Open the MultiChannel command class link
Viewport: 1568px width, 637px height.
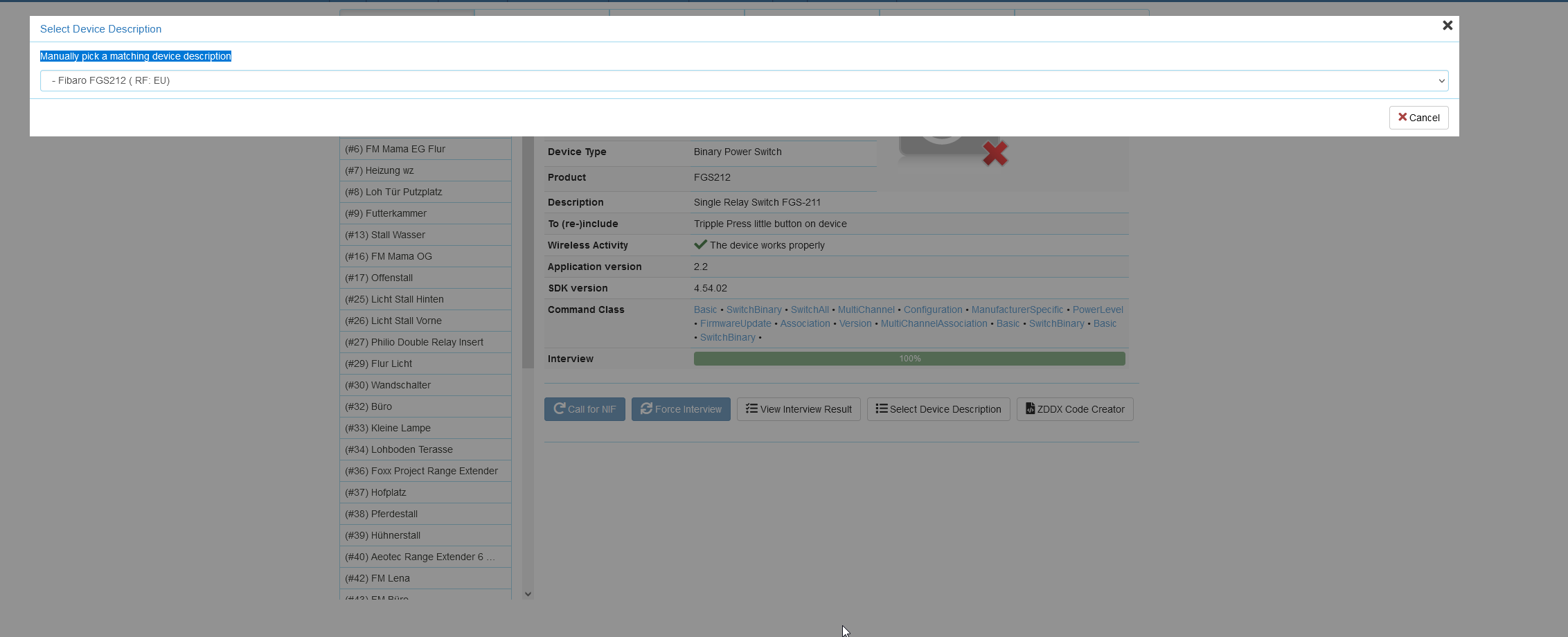tap(866, 309)
